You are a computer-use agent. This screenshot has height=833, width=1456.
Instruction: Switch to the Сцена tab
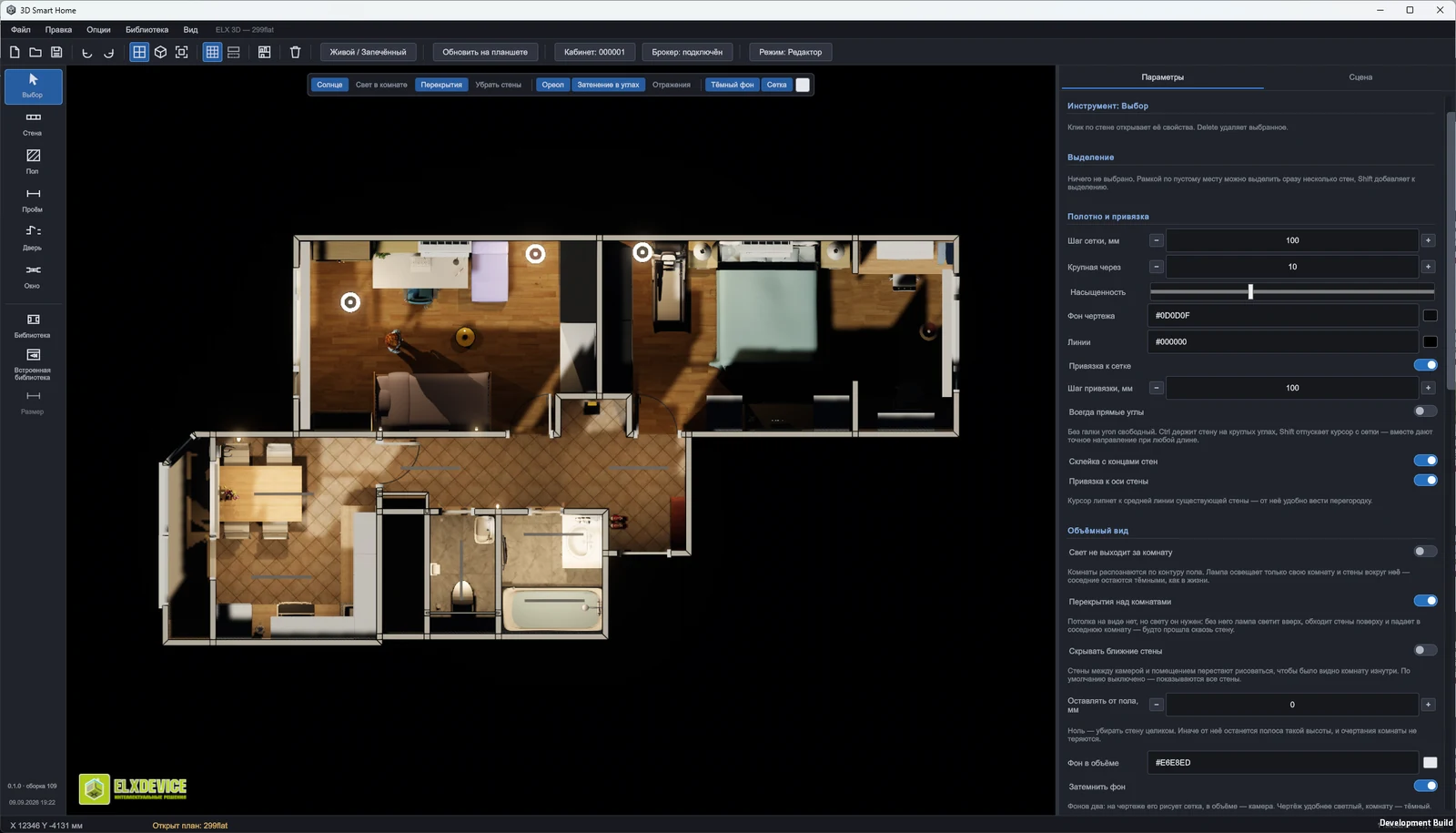point(1360,77)
